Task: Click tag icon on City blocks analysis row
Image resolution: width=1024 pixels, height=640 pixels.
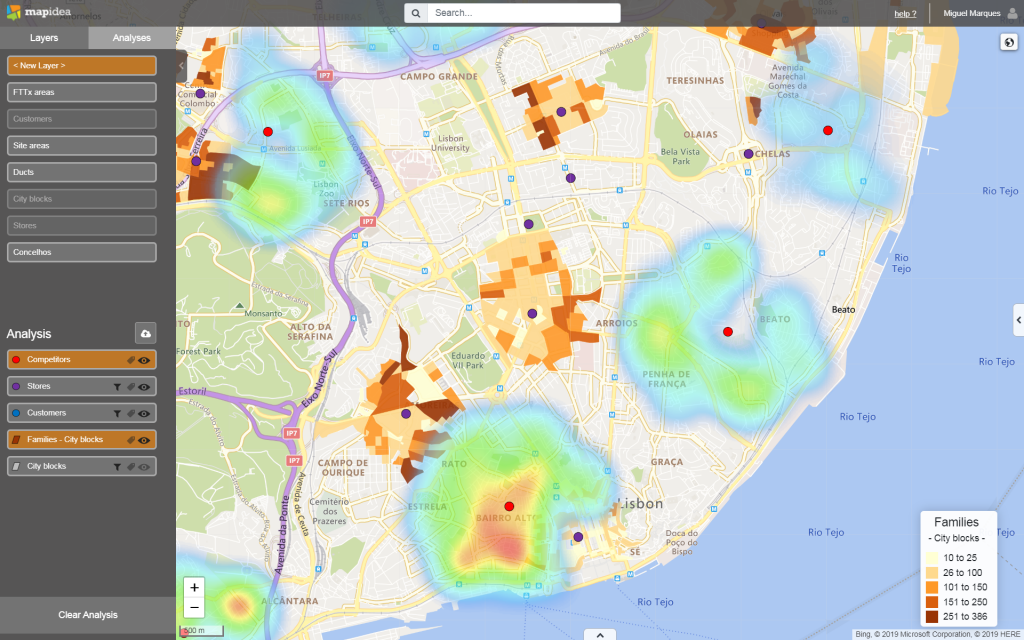Action: 131,467
